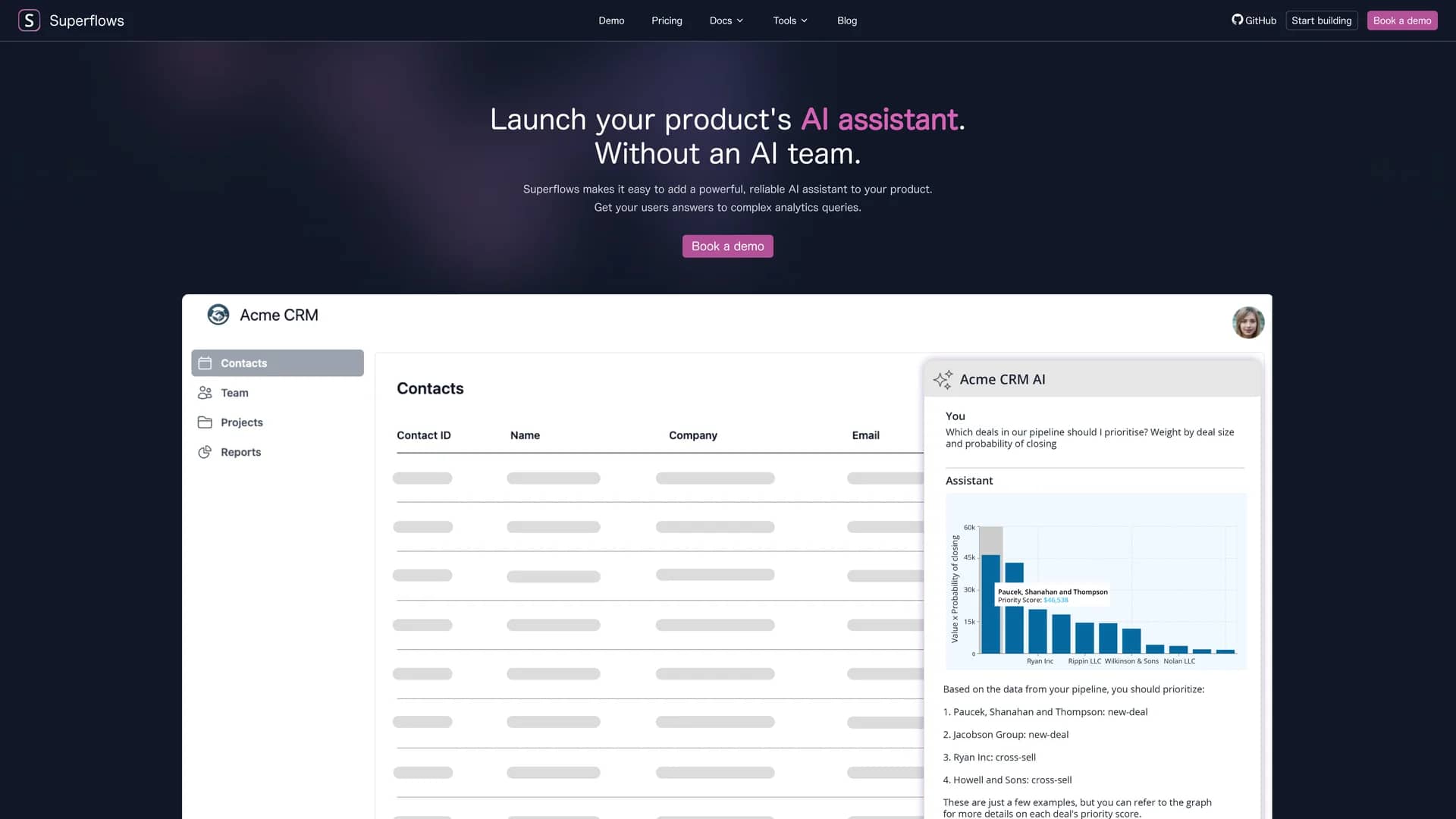Click Book a demo in the header
This screenshot has width=1456, height=819.
tap(1402, 20)
